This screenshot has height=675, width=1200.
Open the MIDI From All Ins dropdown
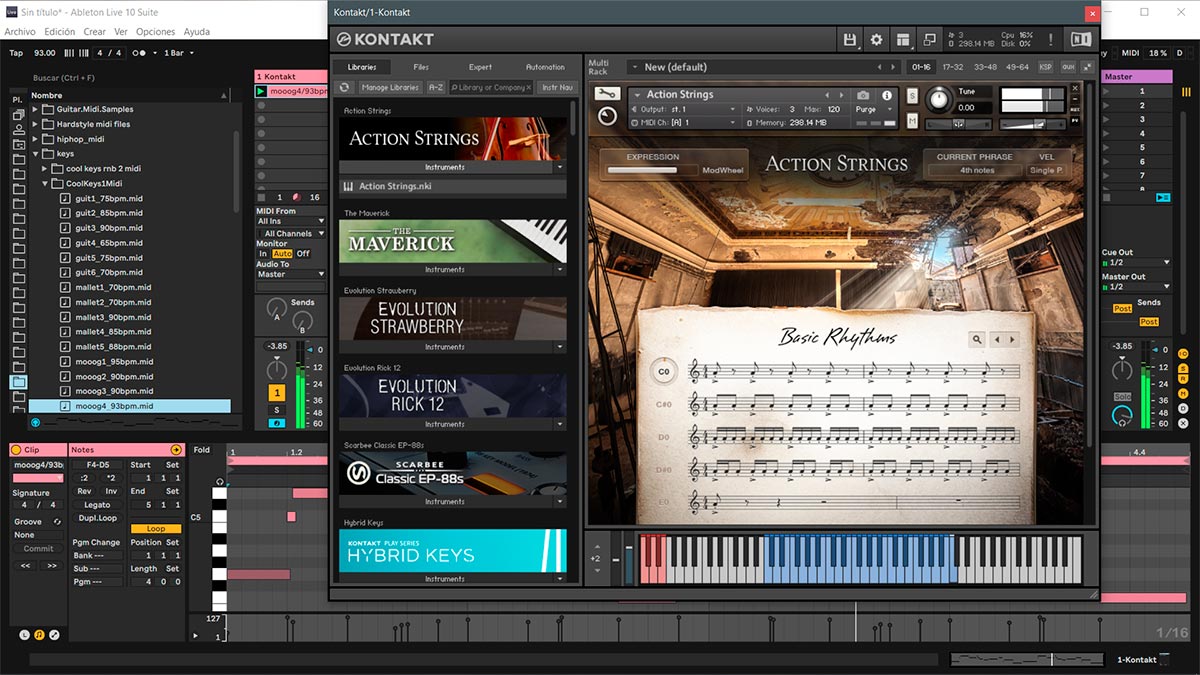tap(290, 222)
